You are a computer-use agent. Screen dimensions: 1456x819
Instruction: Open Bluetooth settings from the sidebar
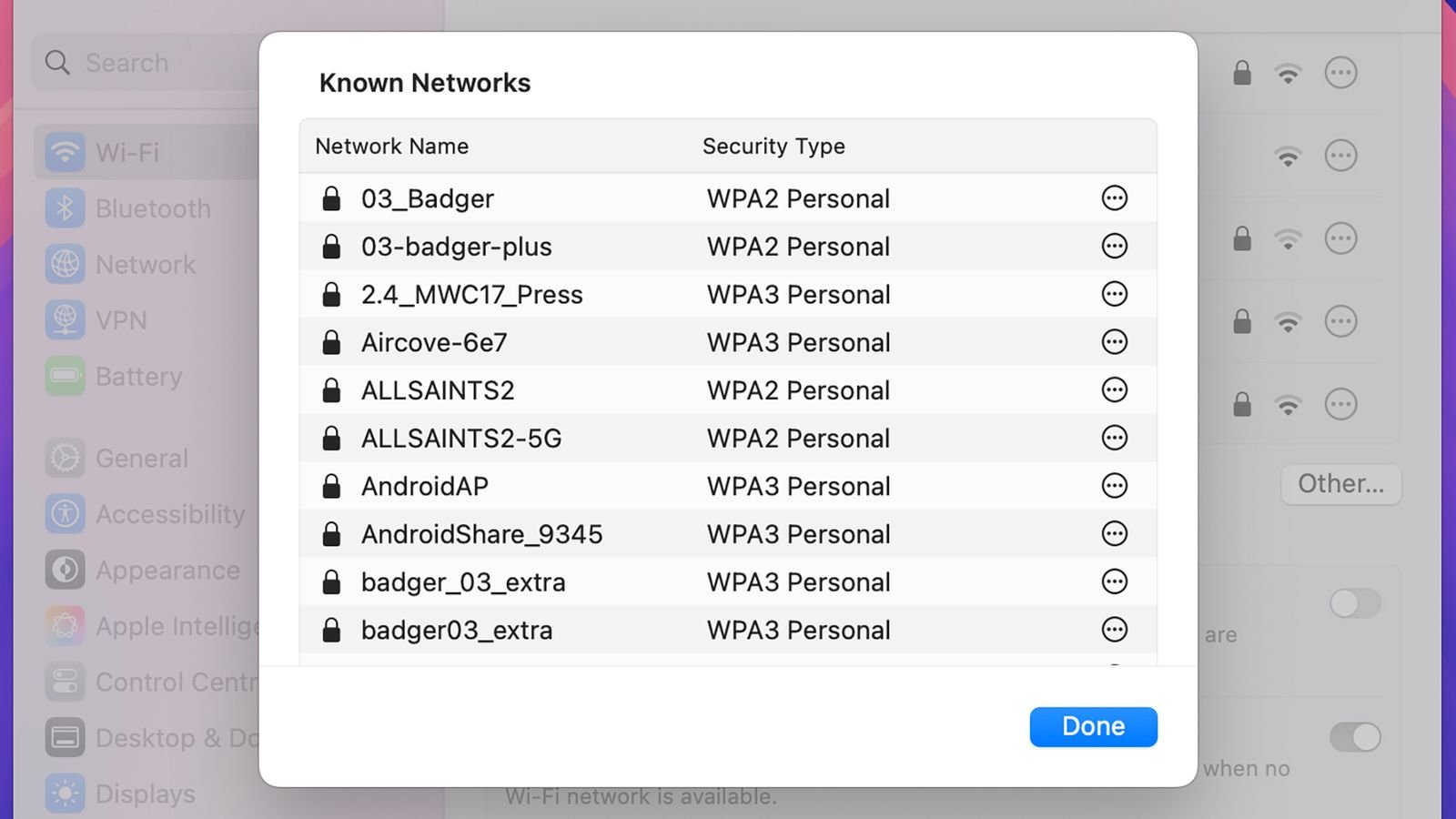point(151,208)
